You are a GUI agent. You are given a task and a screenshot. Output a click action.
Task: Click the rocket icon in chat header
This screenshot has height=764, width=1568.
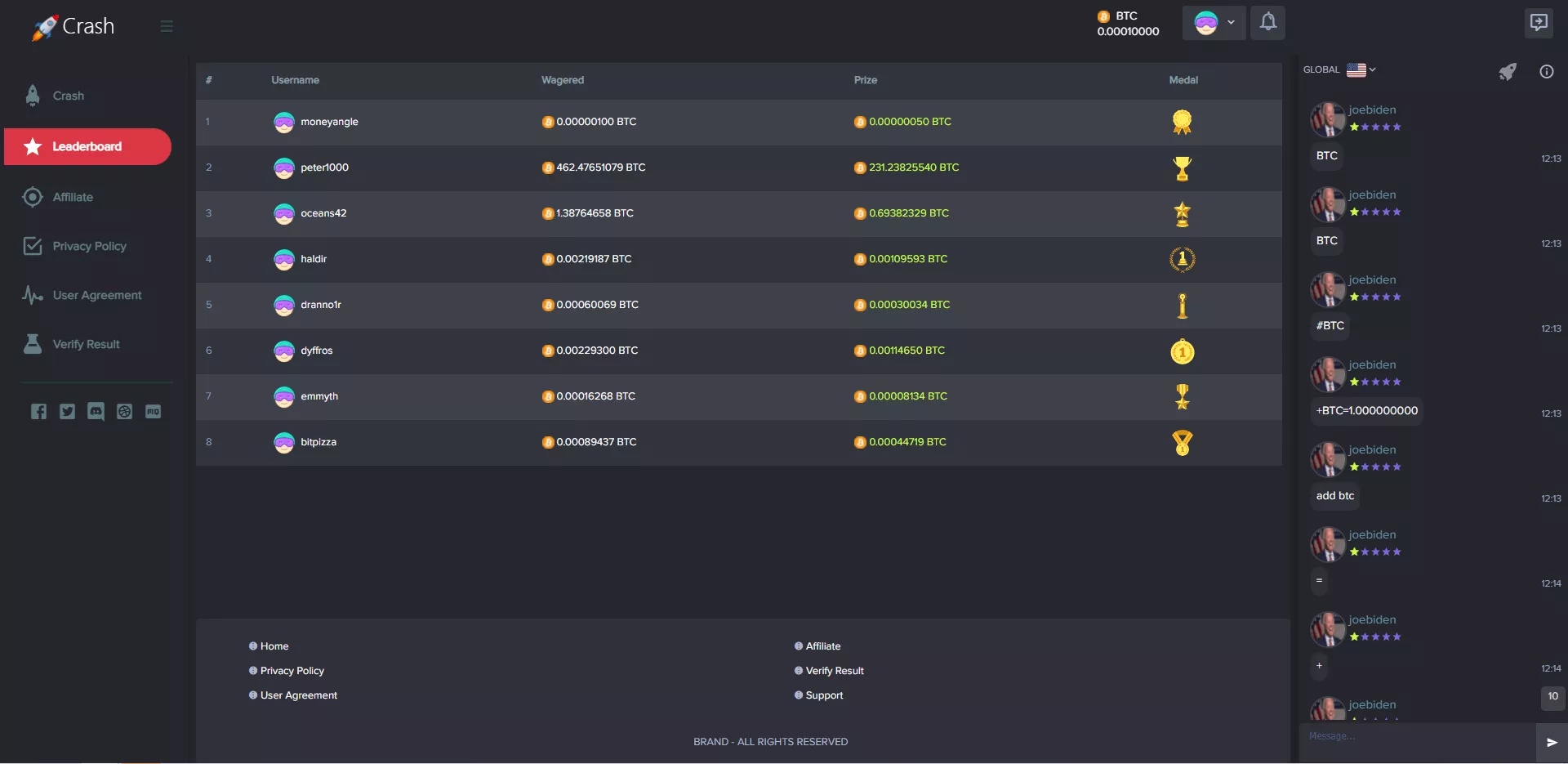tap(1508, 71)
